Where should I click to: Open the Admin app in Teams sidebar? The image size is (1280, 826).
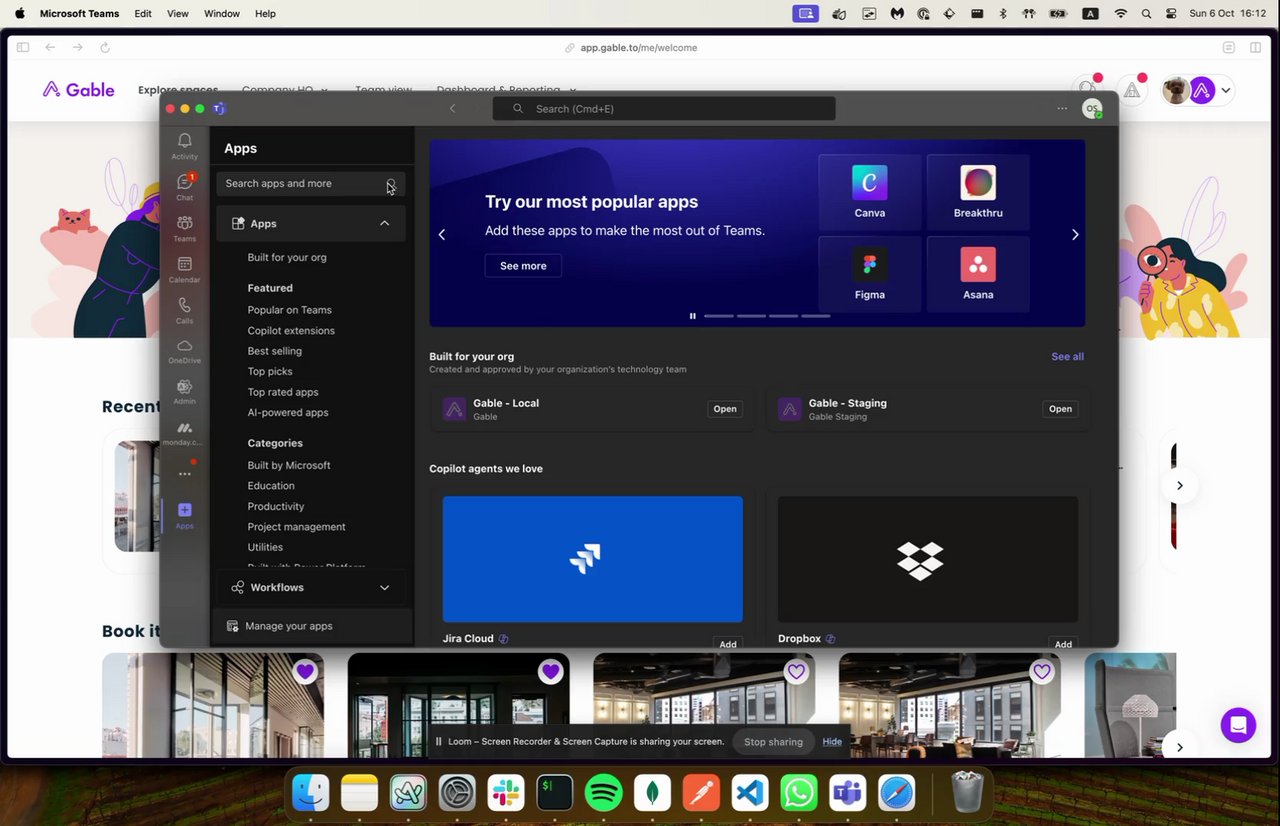pyautogui.click(x=184, y=392)
